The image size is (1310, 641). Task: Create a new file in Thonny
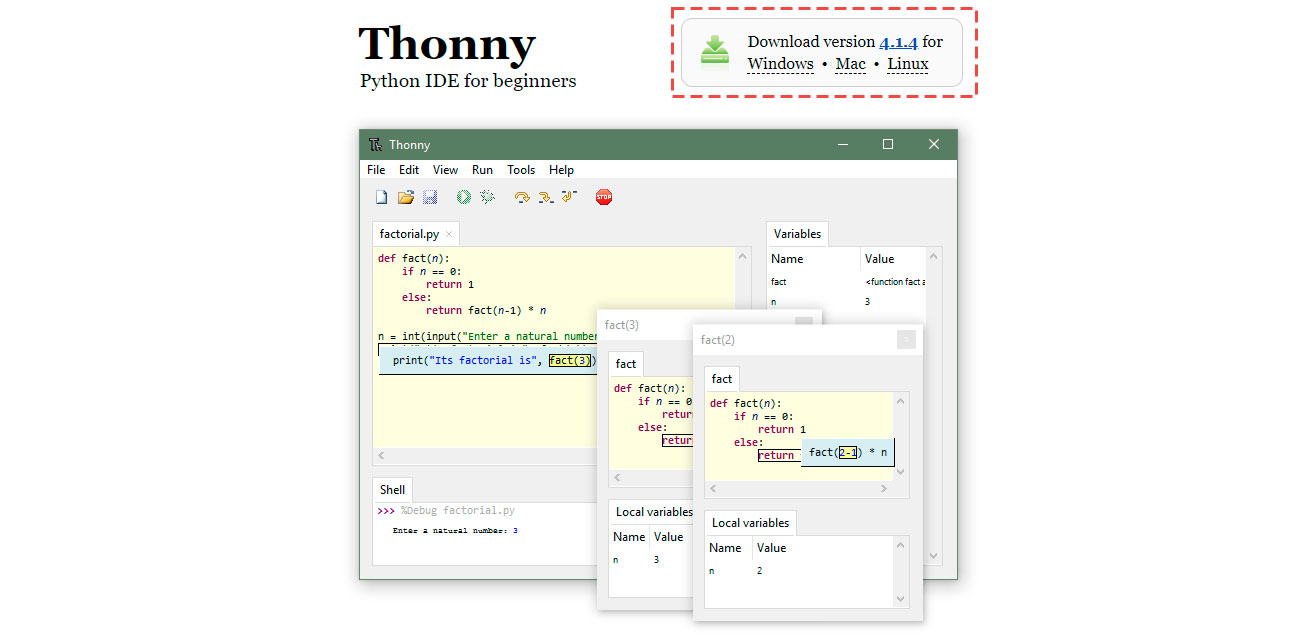(x=381, y=196)
